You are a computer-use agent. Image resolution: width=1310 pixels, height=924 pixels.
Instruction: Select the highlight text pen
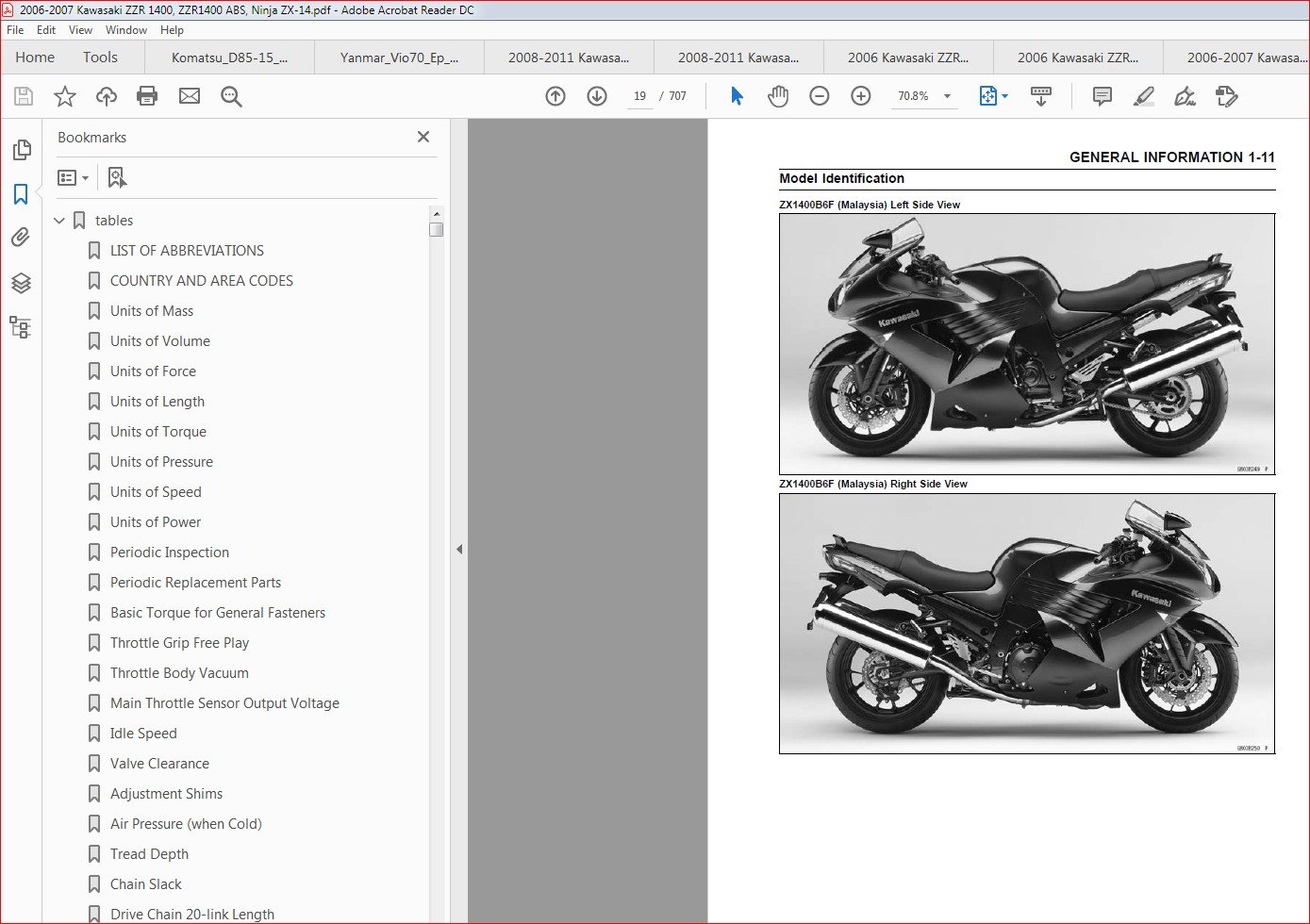point(1143,96)
